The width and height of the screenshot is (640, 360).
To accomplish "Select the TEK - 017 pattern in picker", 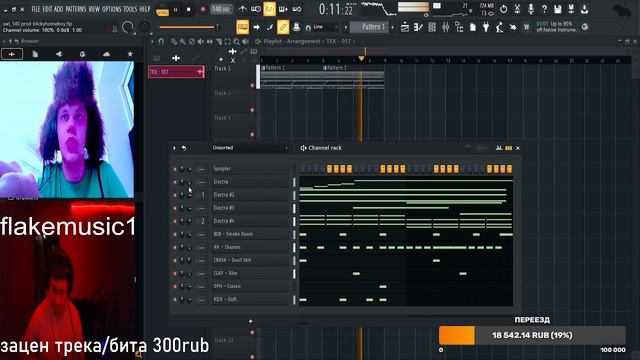I will (176, 72).
